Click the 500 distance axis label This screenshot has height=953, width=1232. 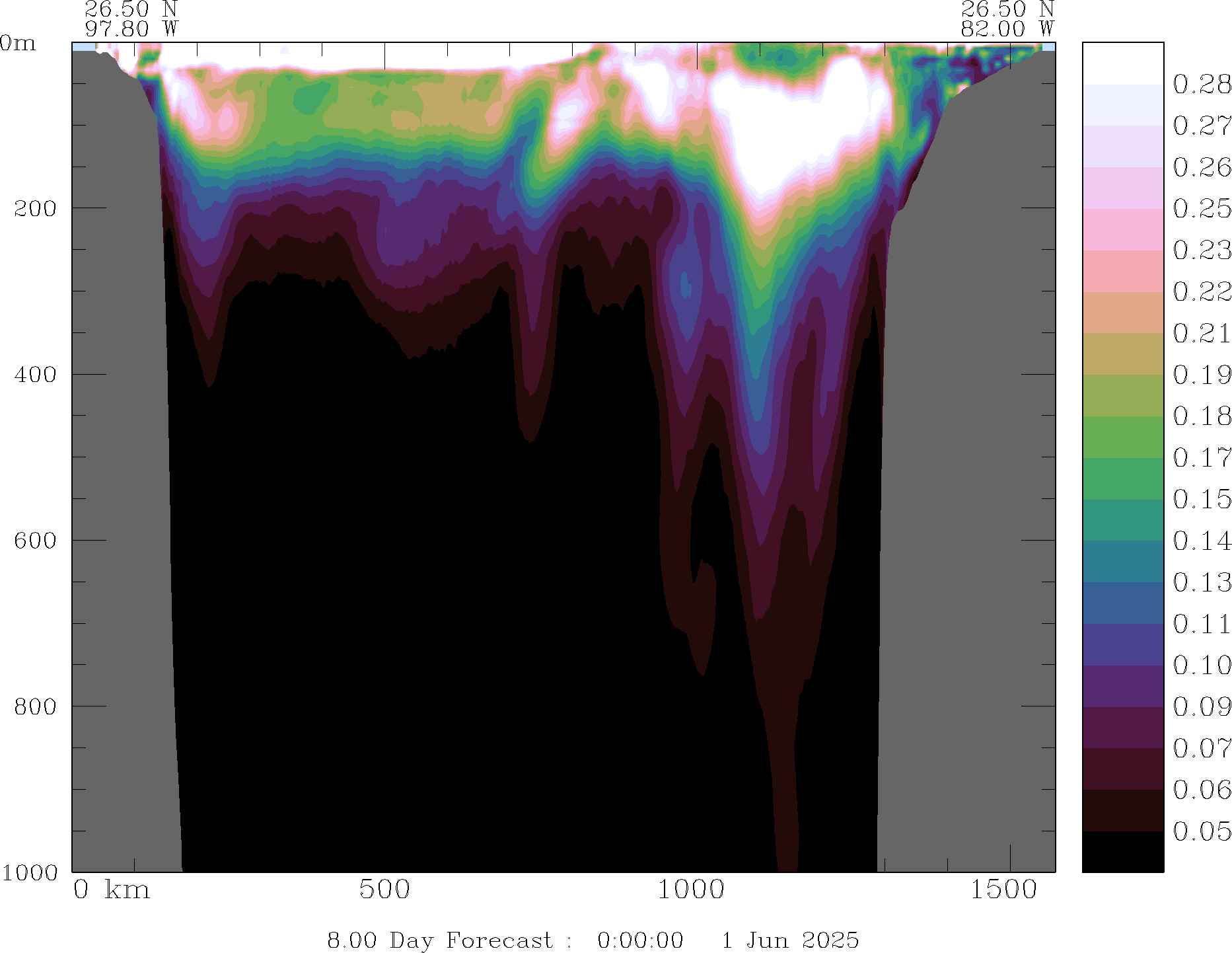pos(384,890)
